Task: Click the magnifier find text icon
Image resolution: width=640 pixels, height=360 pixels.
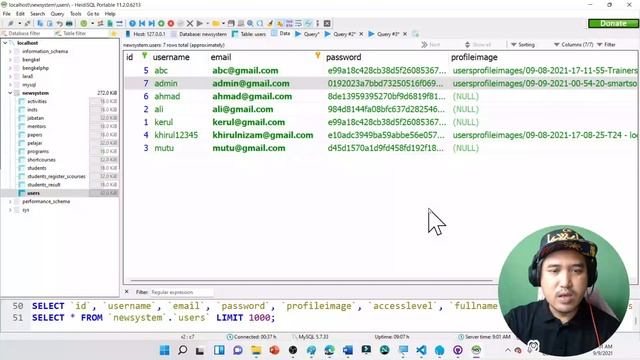Action: coord(250,23)
